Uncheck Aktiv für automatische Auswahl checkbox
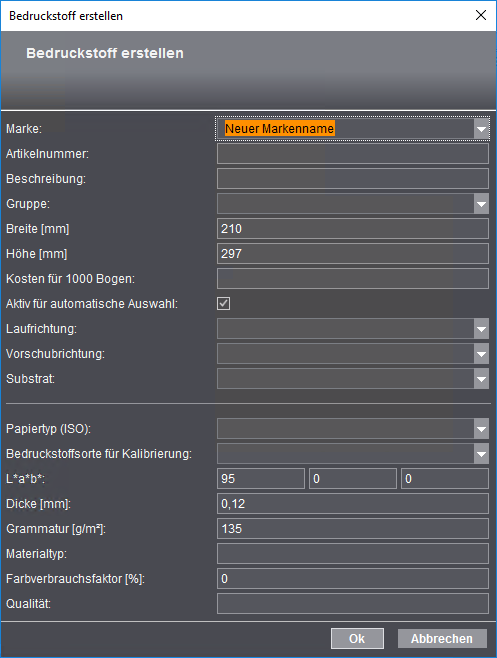 [x=224, y=303]
